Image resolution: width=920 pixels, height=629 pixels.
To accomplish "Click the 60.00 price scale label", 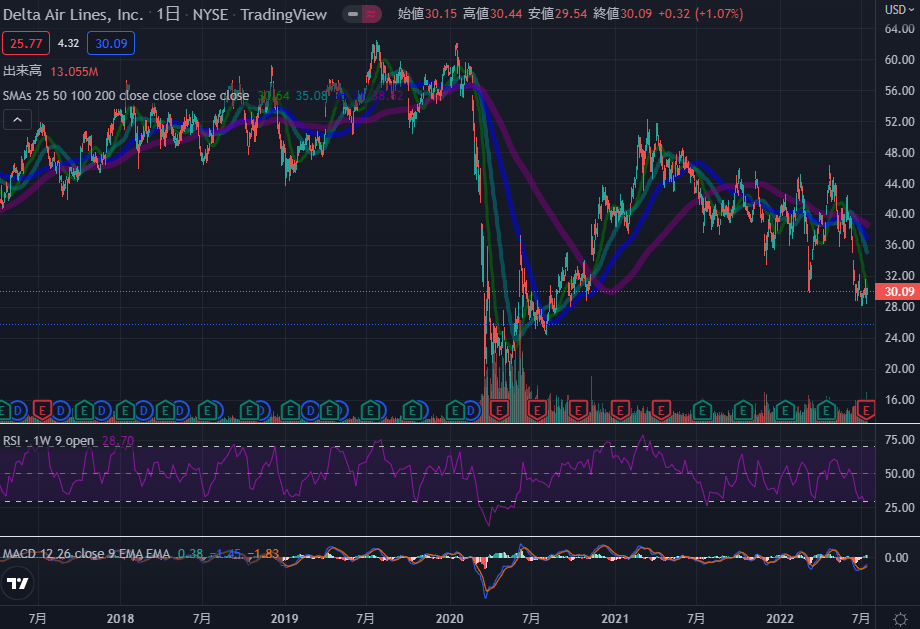I will (899, 60).
